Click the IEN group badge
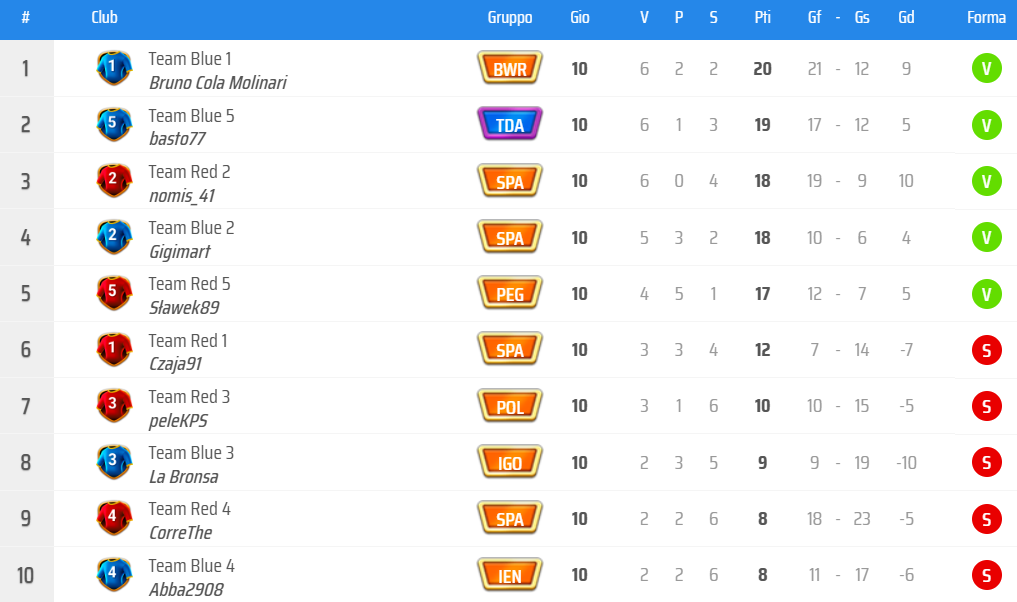This screenshot has height=602, width=1017. coord(510,575)
